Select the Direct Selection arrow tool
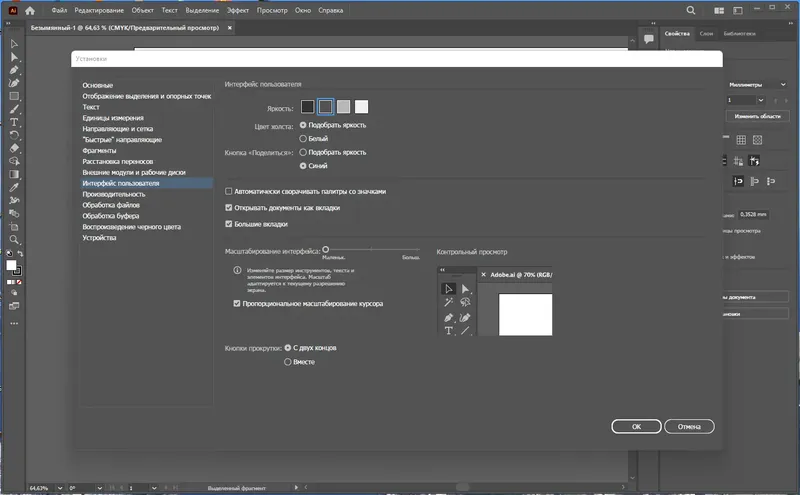 click(14, 57)
